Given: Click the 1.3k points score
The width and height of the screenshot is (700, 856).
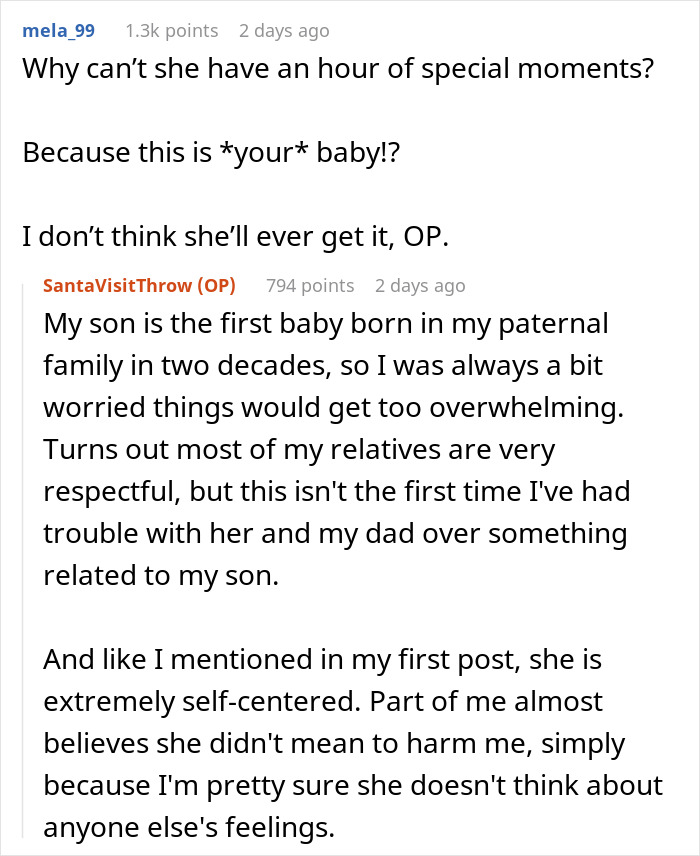Looking at the screenshot, I should 171,31.
